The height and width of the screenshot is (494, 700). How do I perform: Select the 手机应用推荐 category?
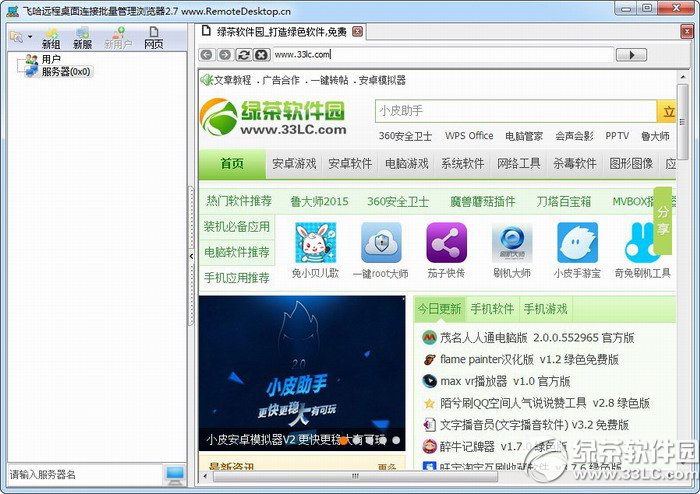coord(237,278)
